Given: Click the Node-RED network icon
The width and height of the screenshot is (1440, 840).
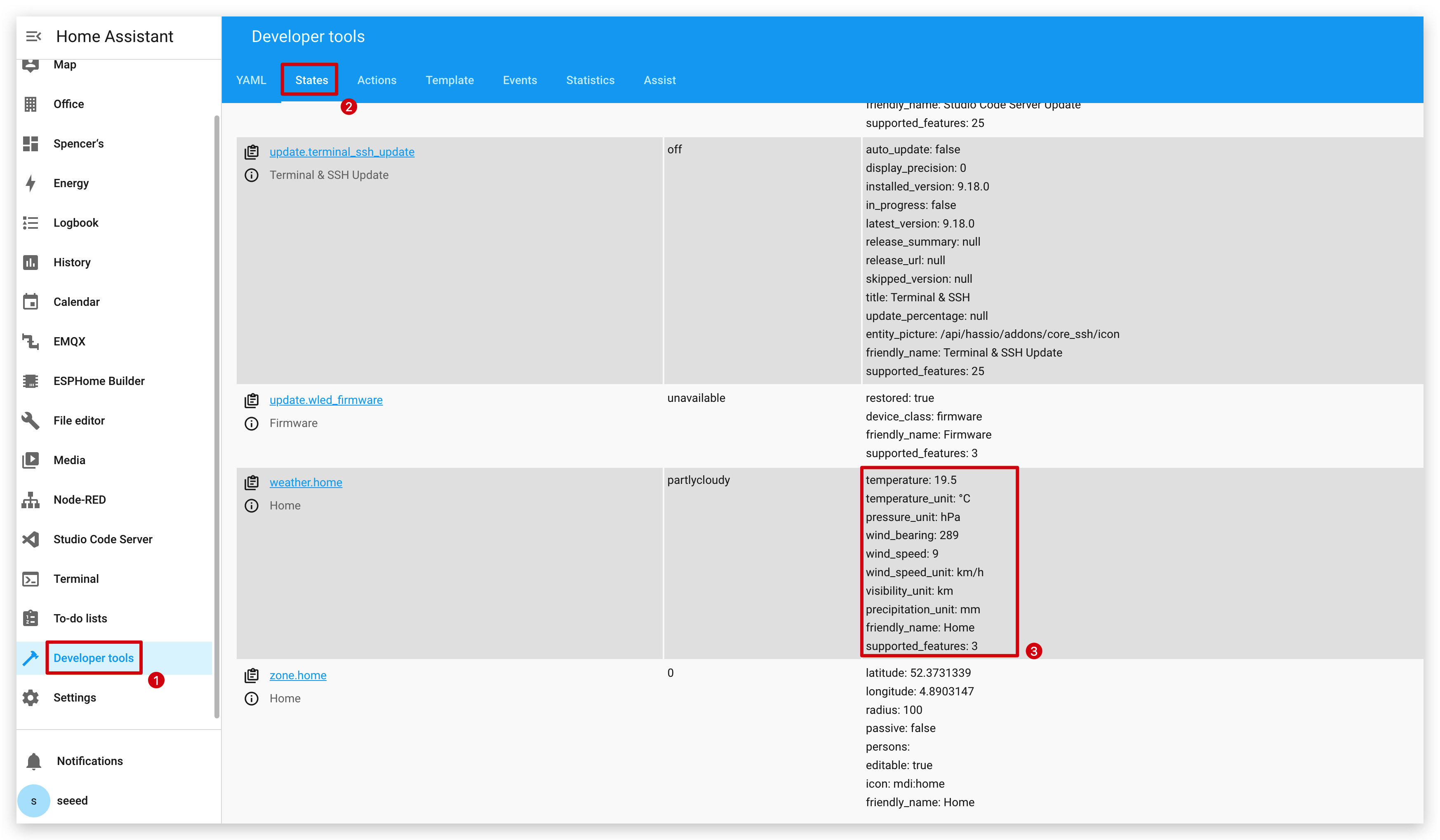Looking at the screenshot, I should 30,500.
